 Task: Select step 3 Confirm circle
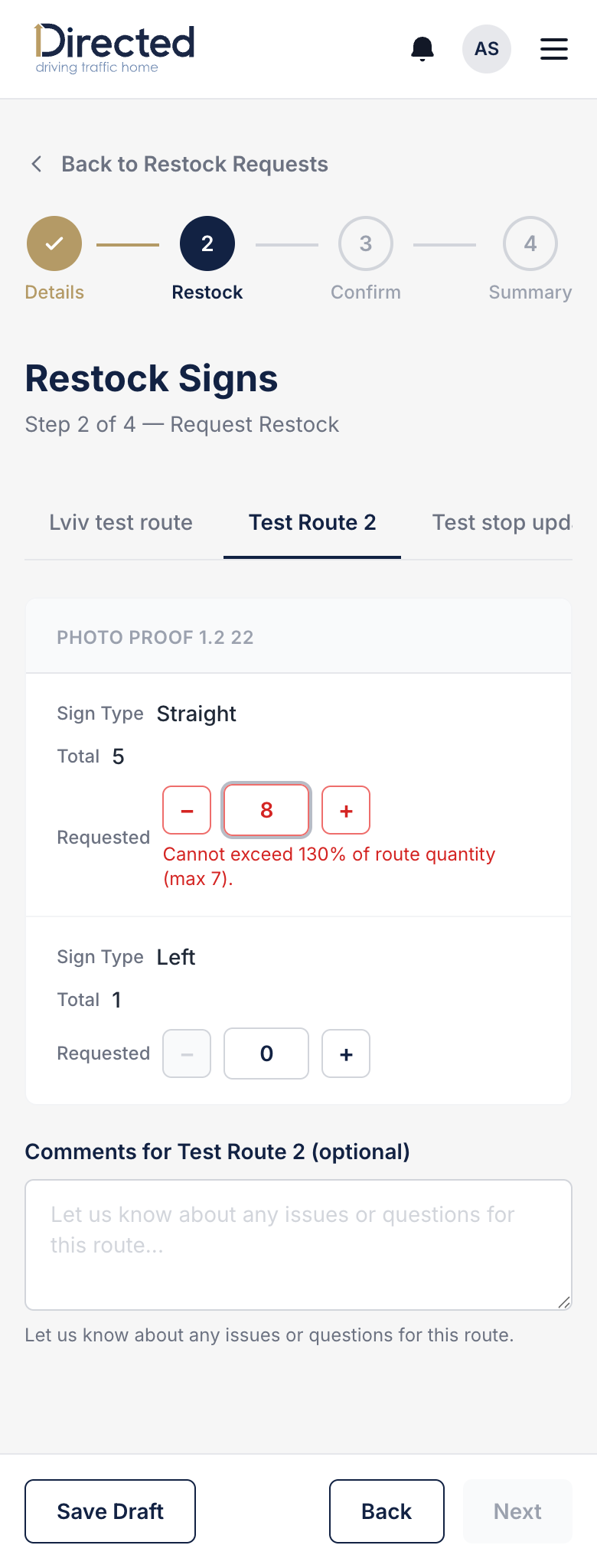pyautogui.click(x=366, y=243)
